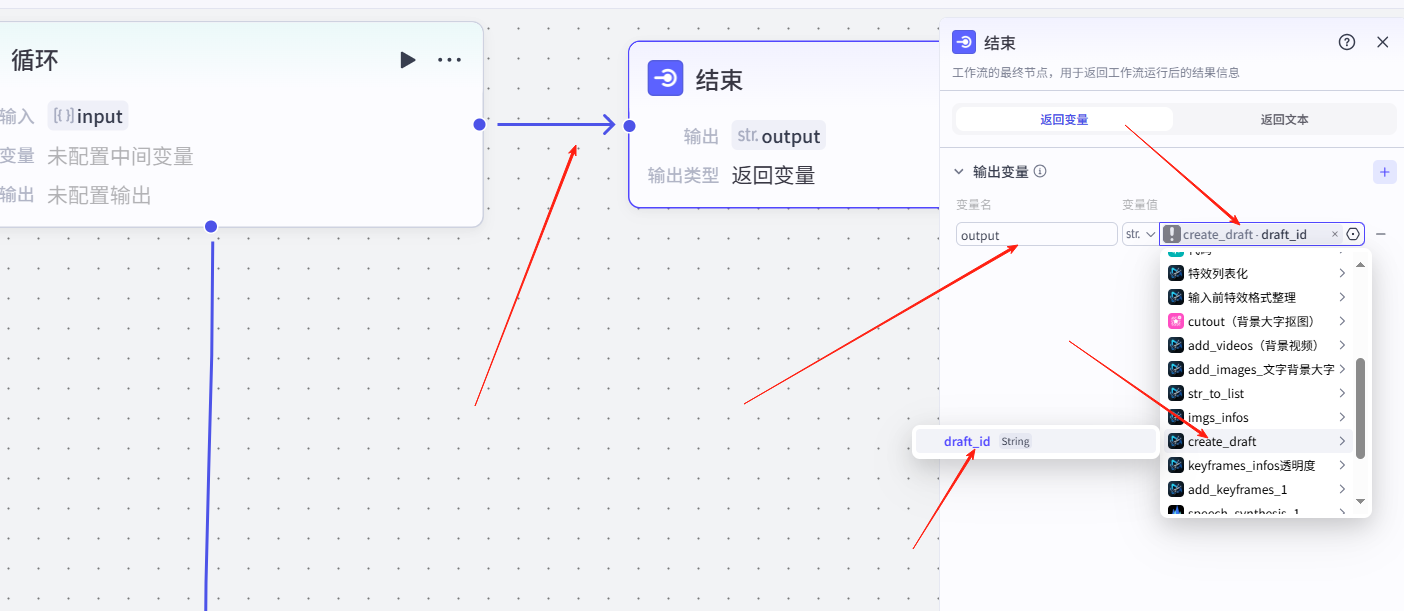Open the 循环 node three-dot menu
Image resolution: width=1404 pixels, height=611 pixels.
450,60
